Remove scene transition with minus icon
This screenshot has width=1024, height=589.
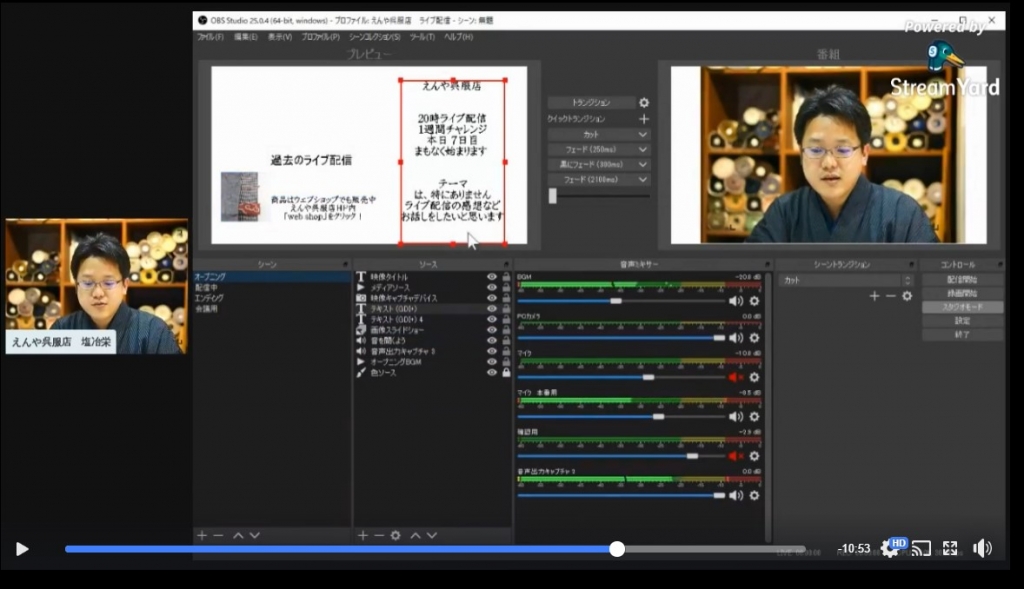tap(891, 296)
